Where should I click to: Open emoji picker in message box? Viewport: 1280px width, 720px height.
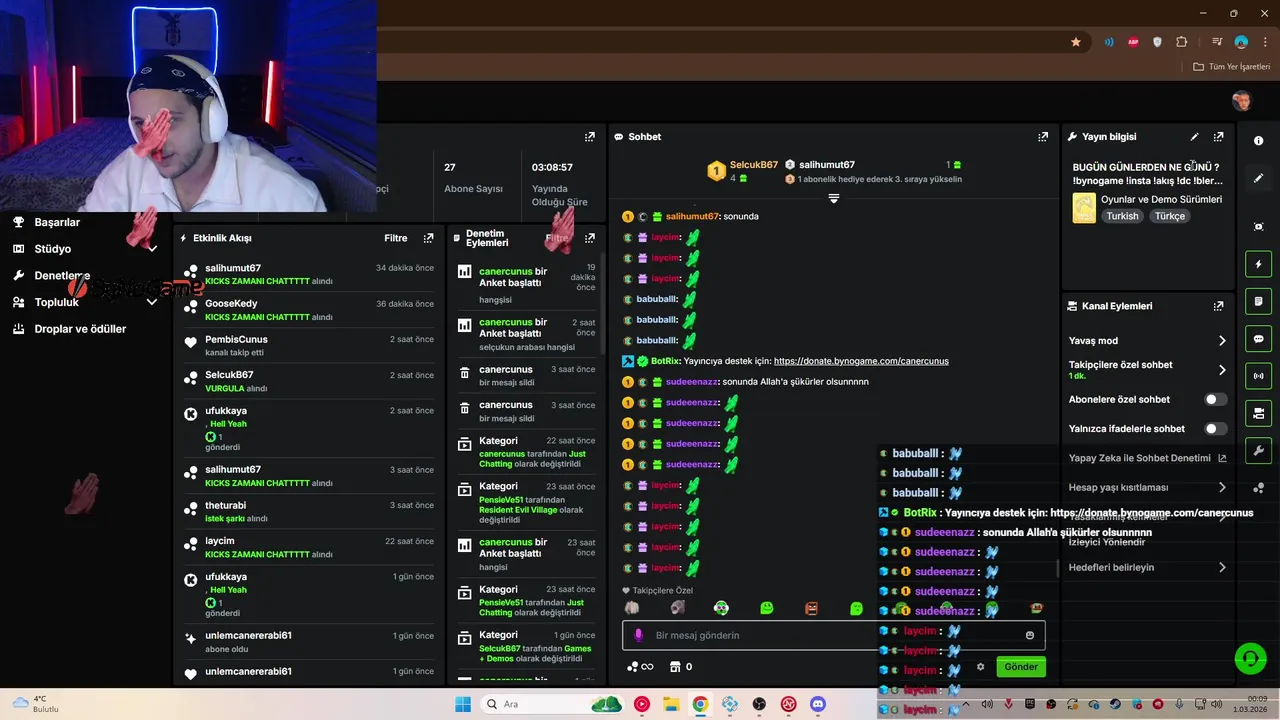[1030, 635]
